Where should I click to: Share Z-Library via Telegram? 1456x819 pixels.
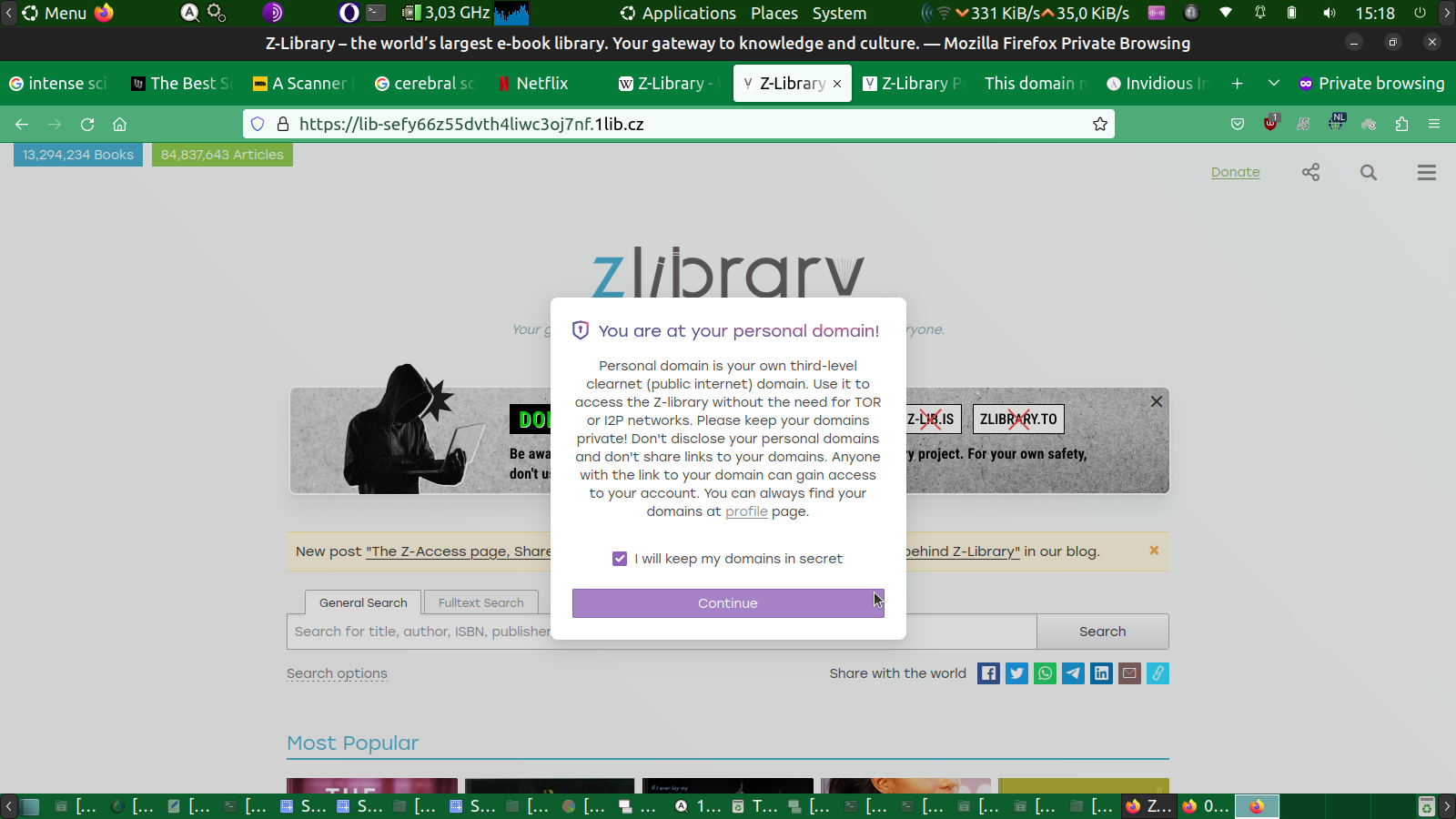point(1073,673)
